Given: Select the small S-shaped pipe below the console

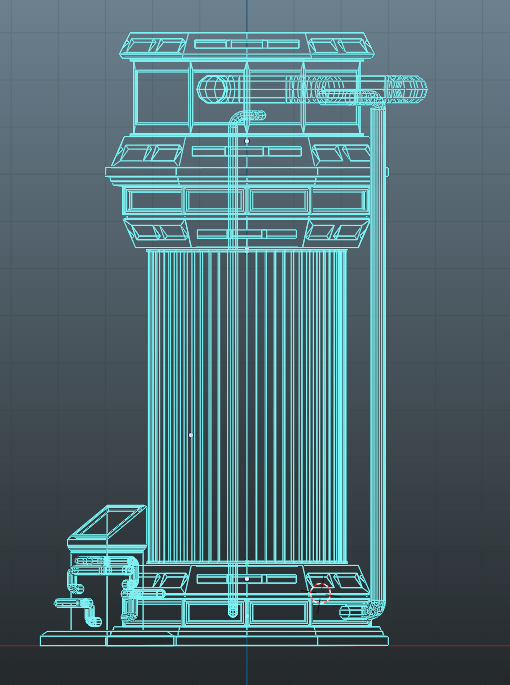Looking at the screenshot, I should [x=80, y=610].
